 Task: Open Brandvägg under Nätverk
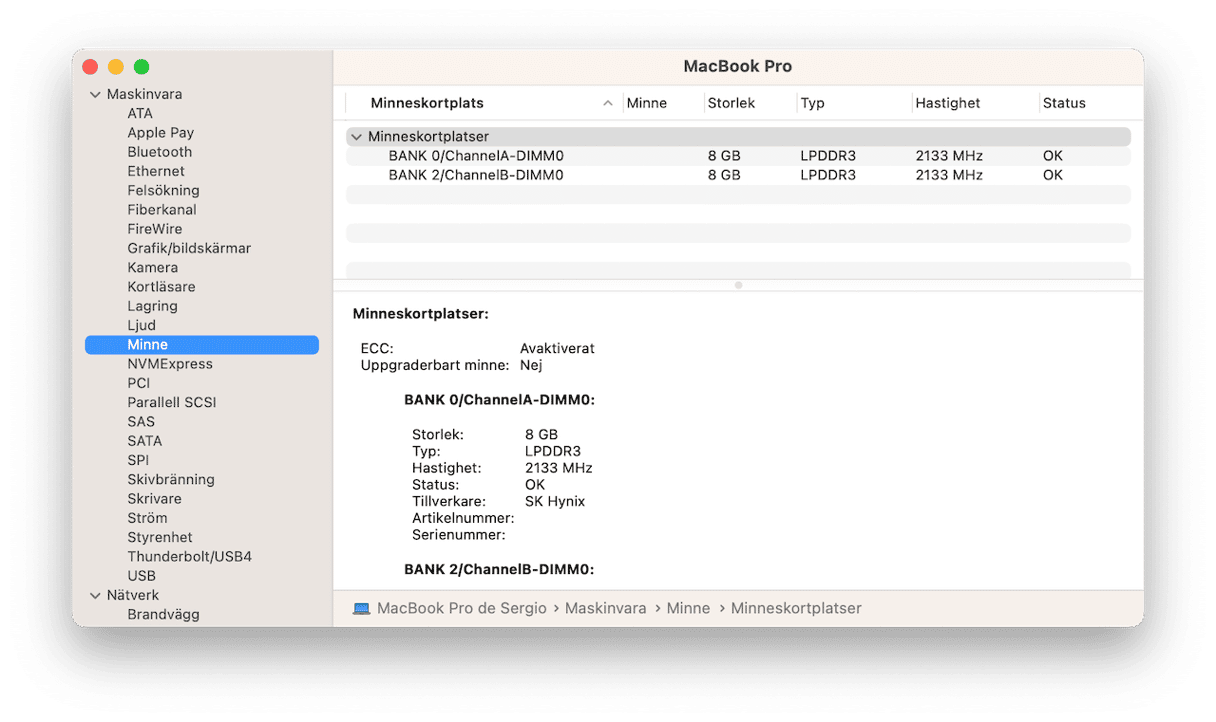click(x=163, y=615)
